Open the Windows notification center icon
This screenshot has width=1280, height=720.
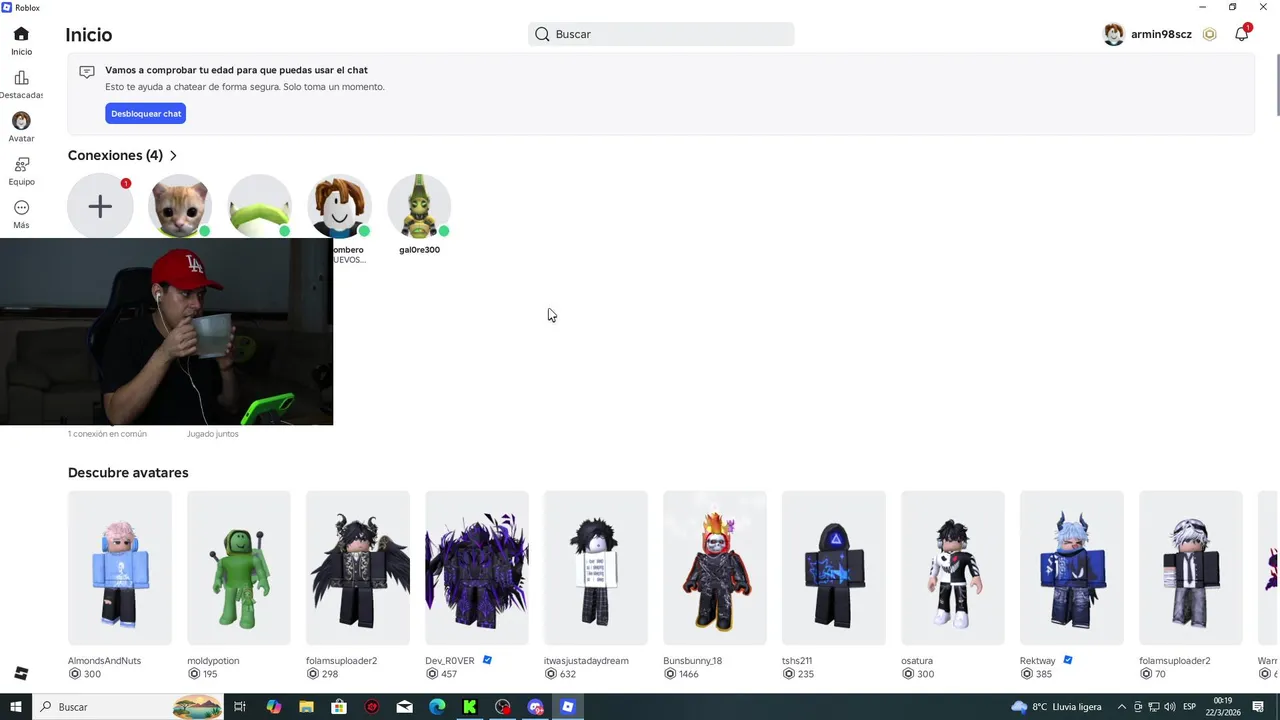(x=1258, y=707)
